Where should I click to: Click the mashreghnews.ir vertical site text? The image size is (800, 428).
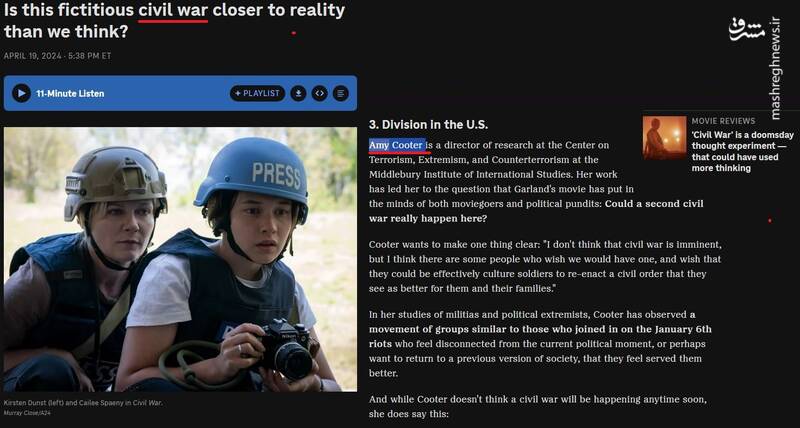click(776, 69)
